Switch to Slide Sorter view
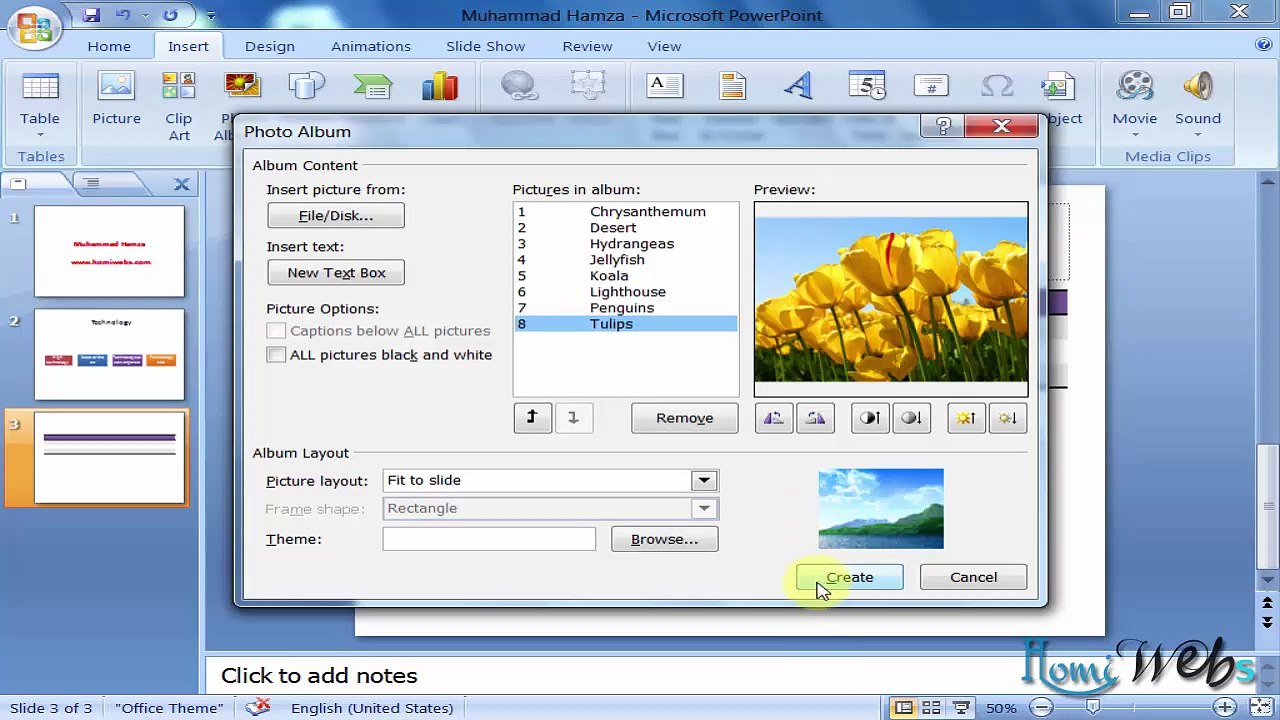 932,708
